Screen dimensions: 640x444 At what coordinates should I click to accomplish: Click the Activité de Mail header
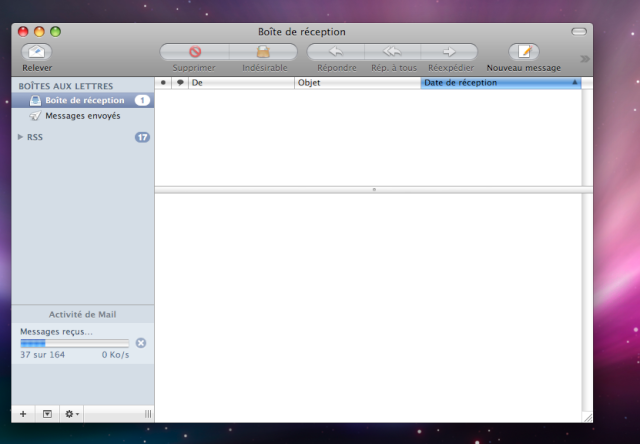point(82,314)
